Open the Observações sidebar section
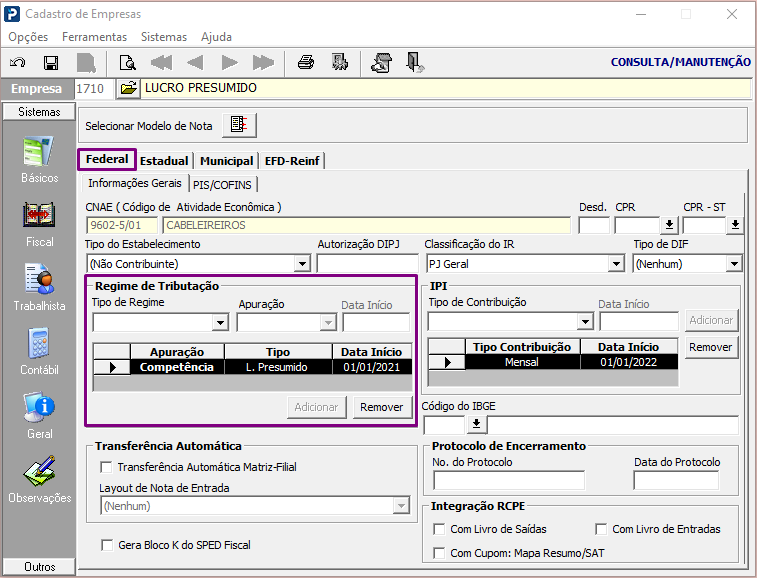The width and height of the screenshot is (757, 578). pyautogui.click(x=39, y=479)
